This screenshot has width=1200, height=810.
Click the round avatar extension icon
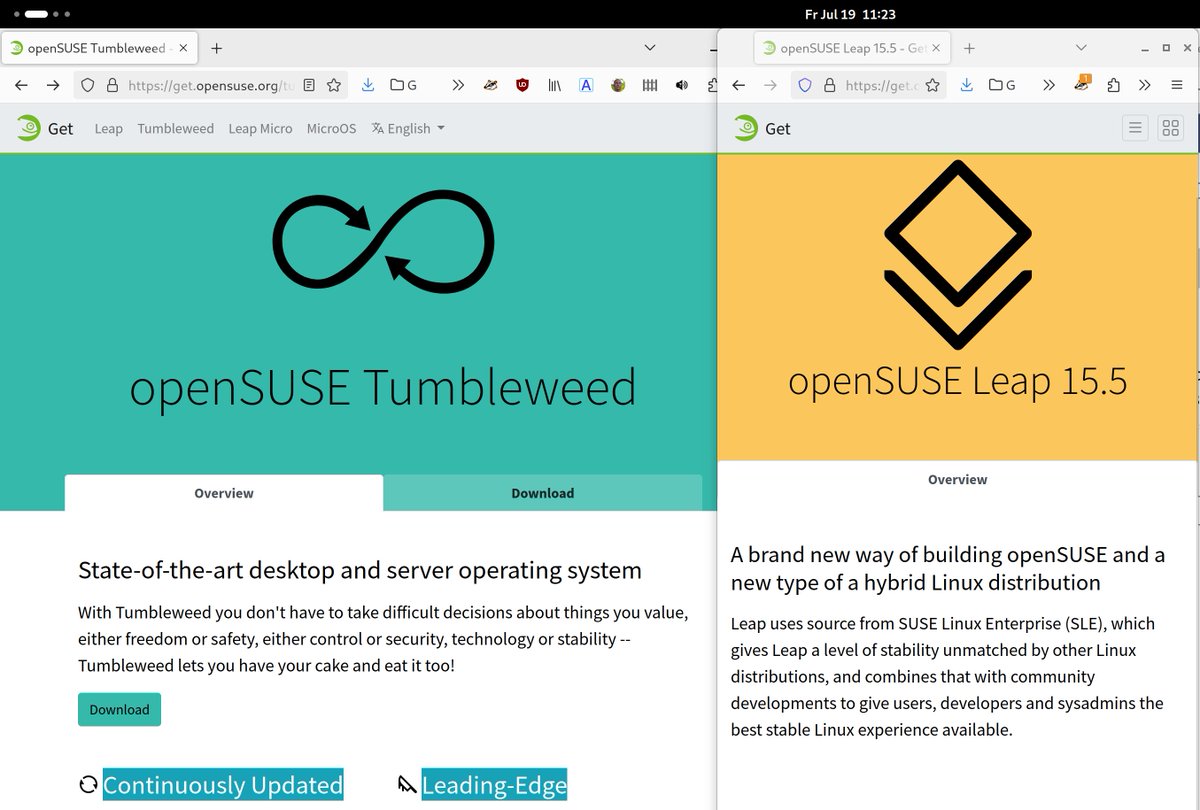pos(618,85)
